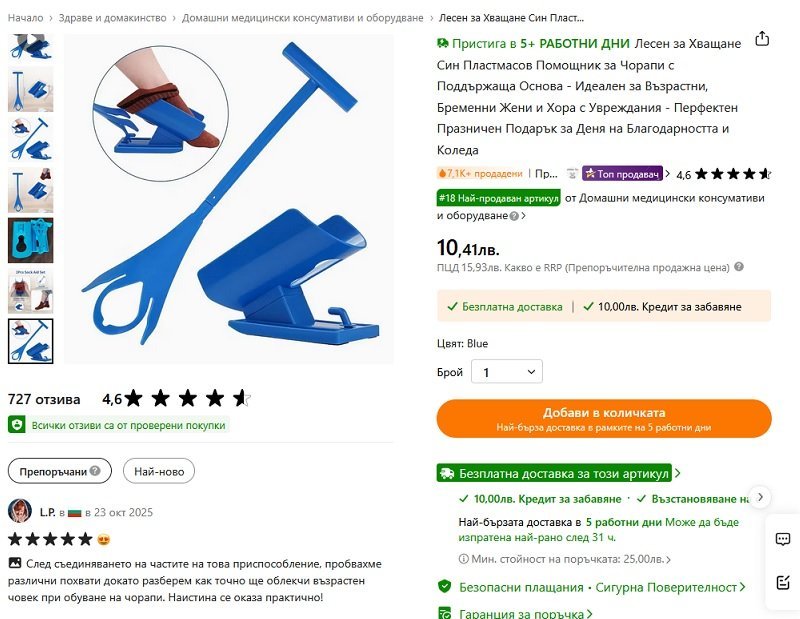Expand the Топ продавач badge chevron
The height and width of the screenshot is (619, 800).
click(x=667, y=174)
